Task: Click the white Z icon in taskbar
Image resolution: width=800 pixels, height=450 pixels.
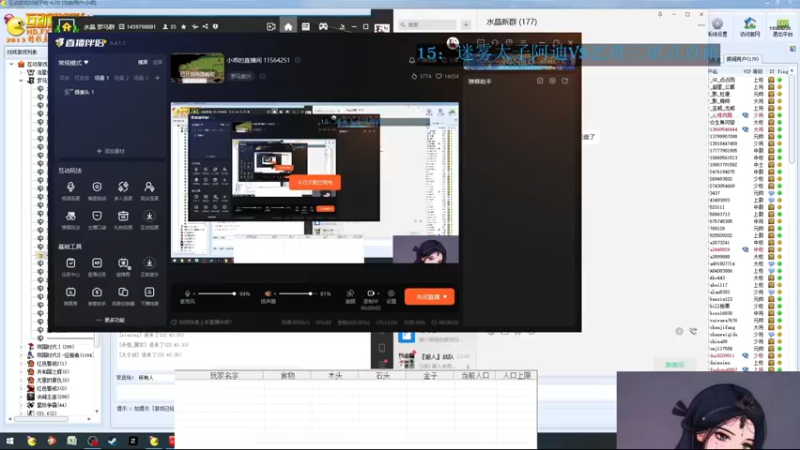Action: 133,441
